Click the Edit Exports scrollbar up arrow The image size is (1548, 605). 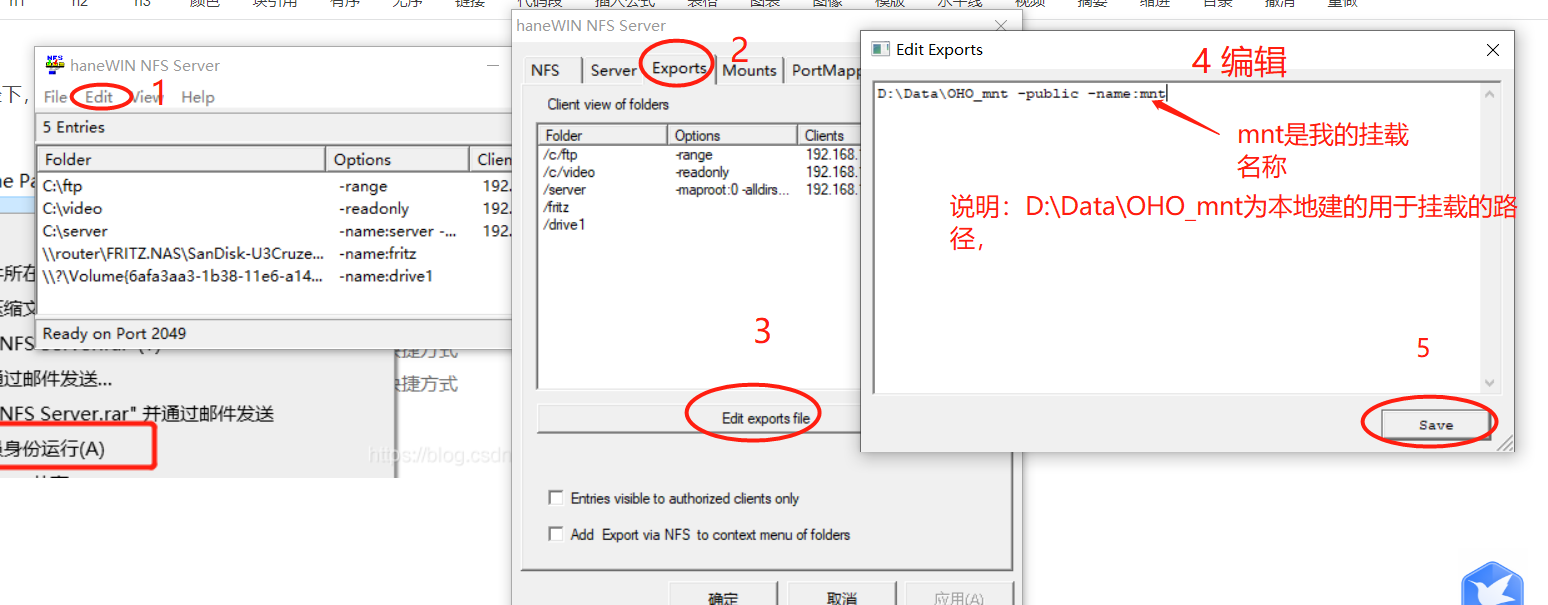pyautogui.click(x=1490, y=95)
